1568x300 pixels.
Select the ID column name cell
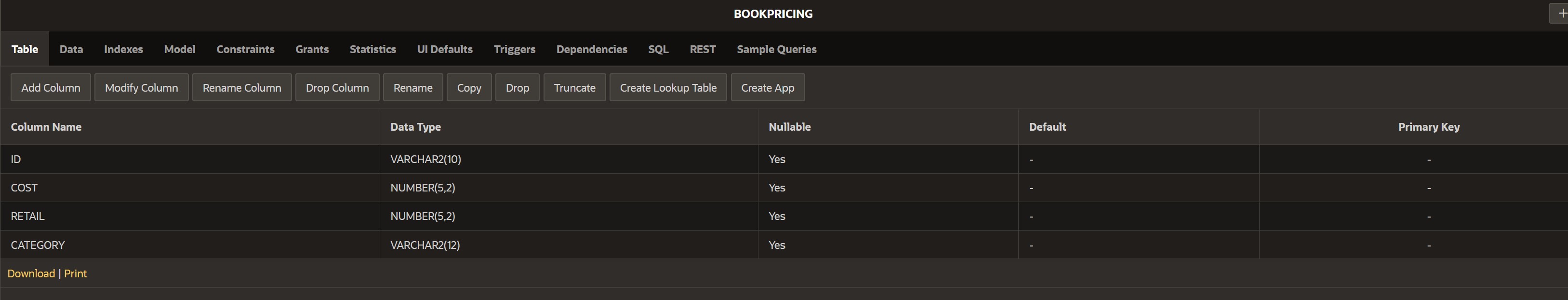coord(190,159)
